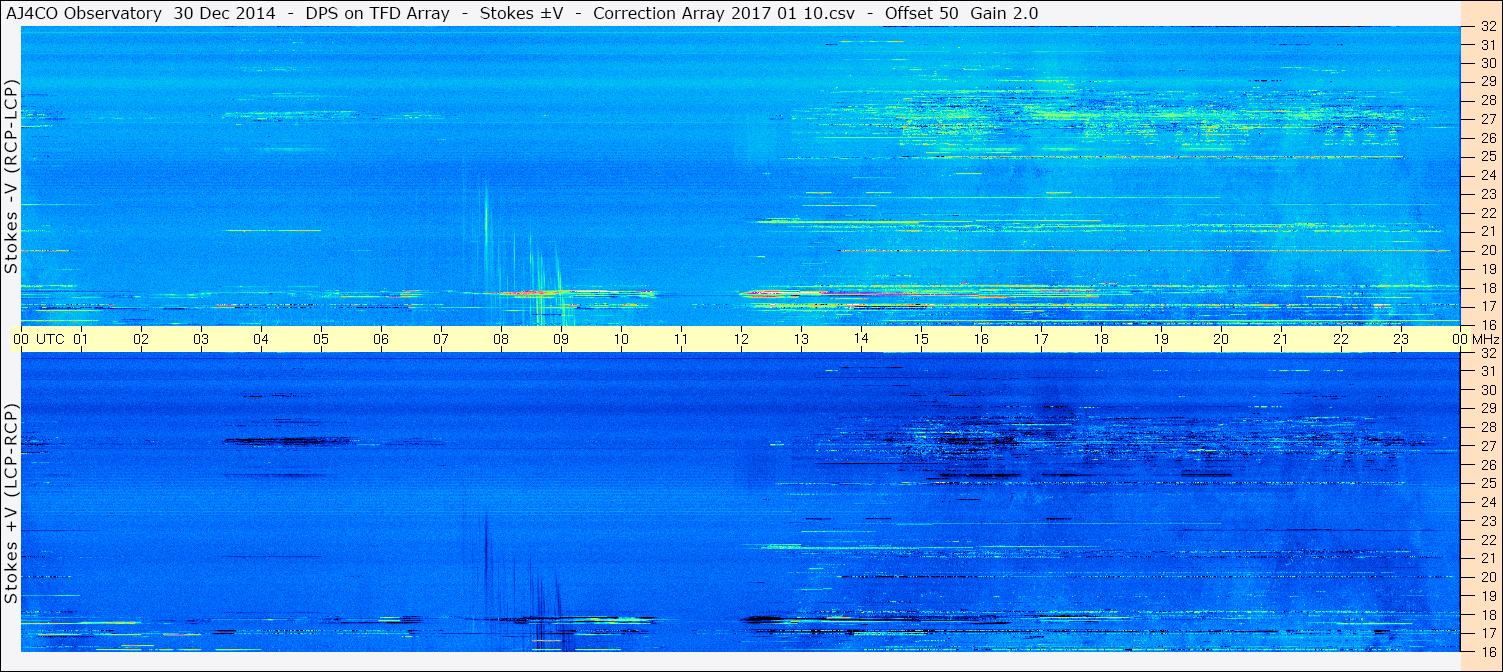The width and height of the screenshot is (1503, 672).
Task: Select the '30 Dec 2014' date in the header
Action: click(225, 13)
